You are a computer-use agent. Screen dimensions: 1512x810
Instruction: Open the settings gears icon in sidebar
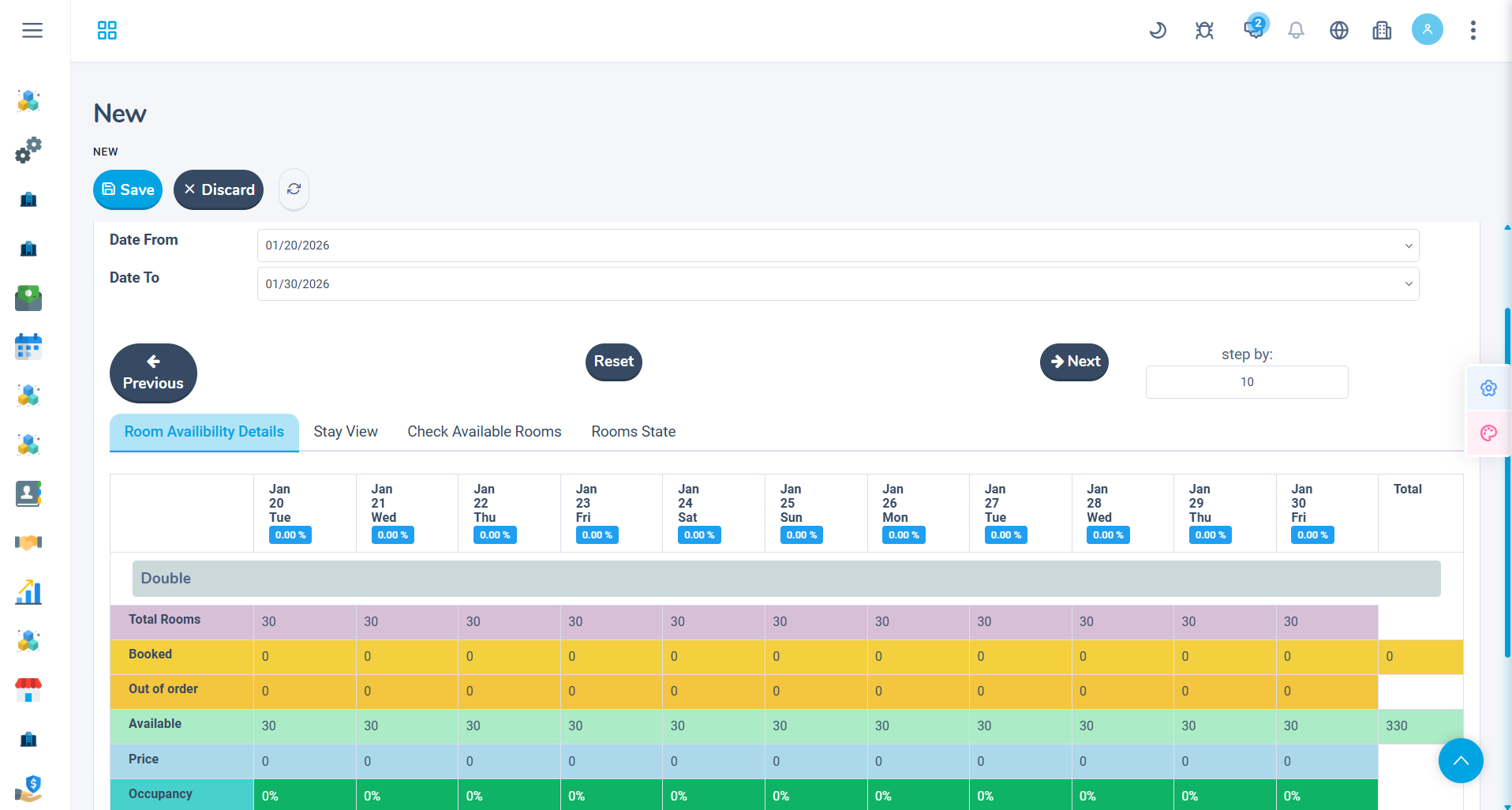(28, 150)
